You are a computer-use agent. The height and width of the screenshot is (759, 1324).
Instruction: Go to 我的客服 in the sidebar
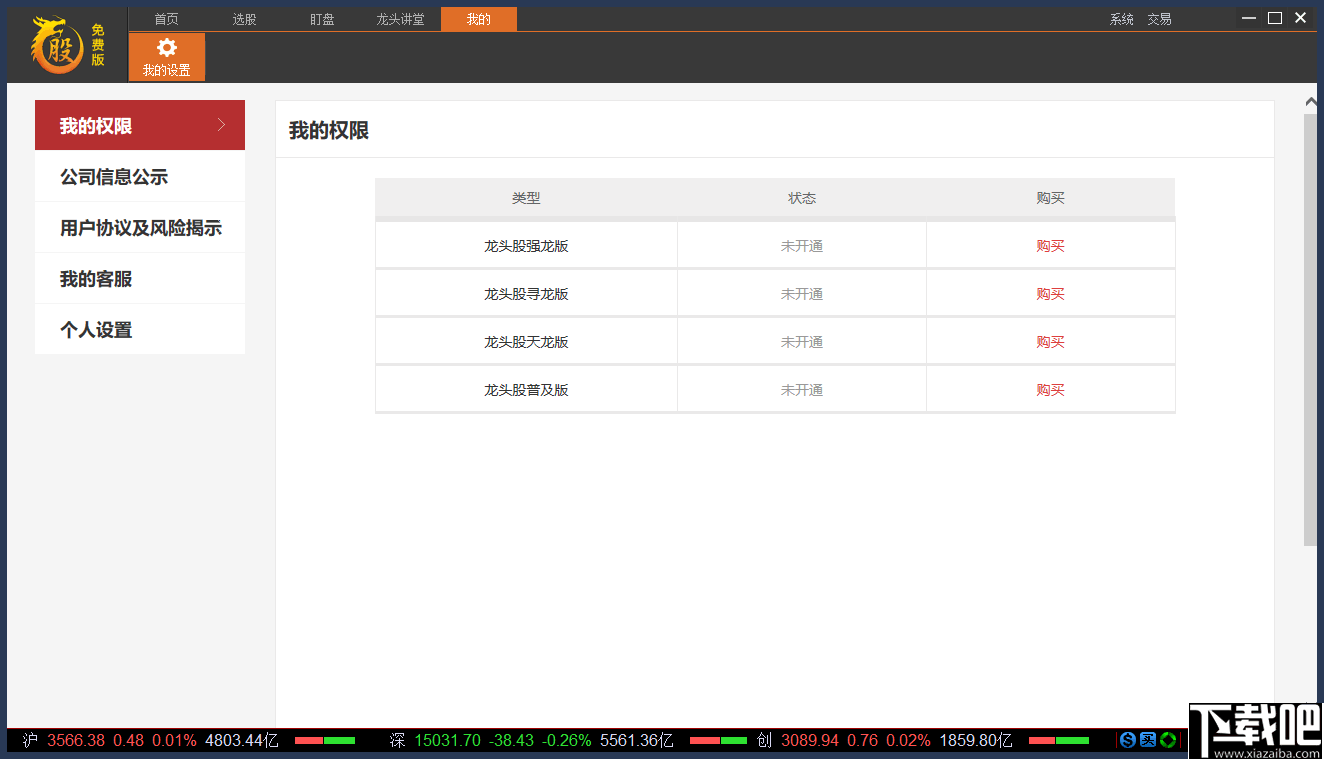pos(140,279)
